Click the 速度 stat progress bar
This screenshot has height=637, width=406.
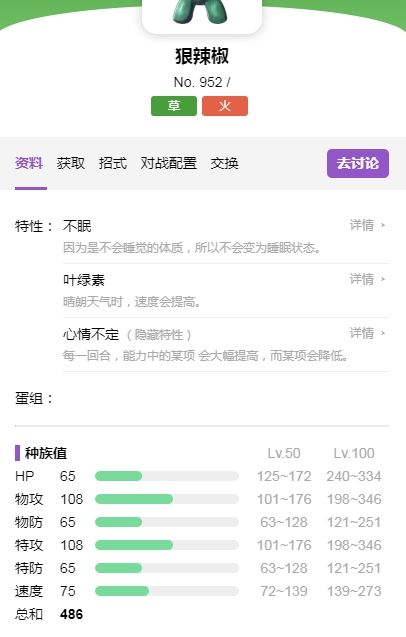click(x=167, y=591)
